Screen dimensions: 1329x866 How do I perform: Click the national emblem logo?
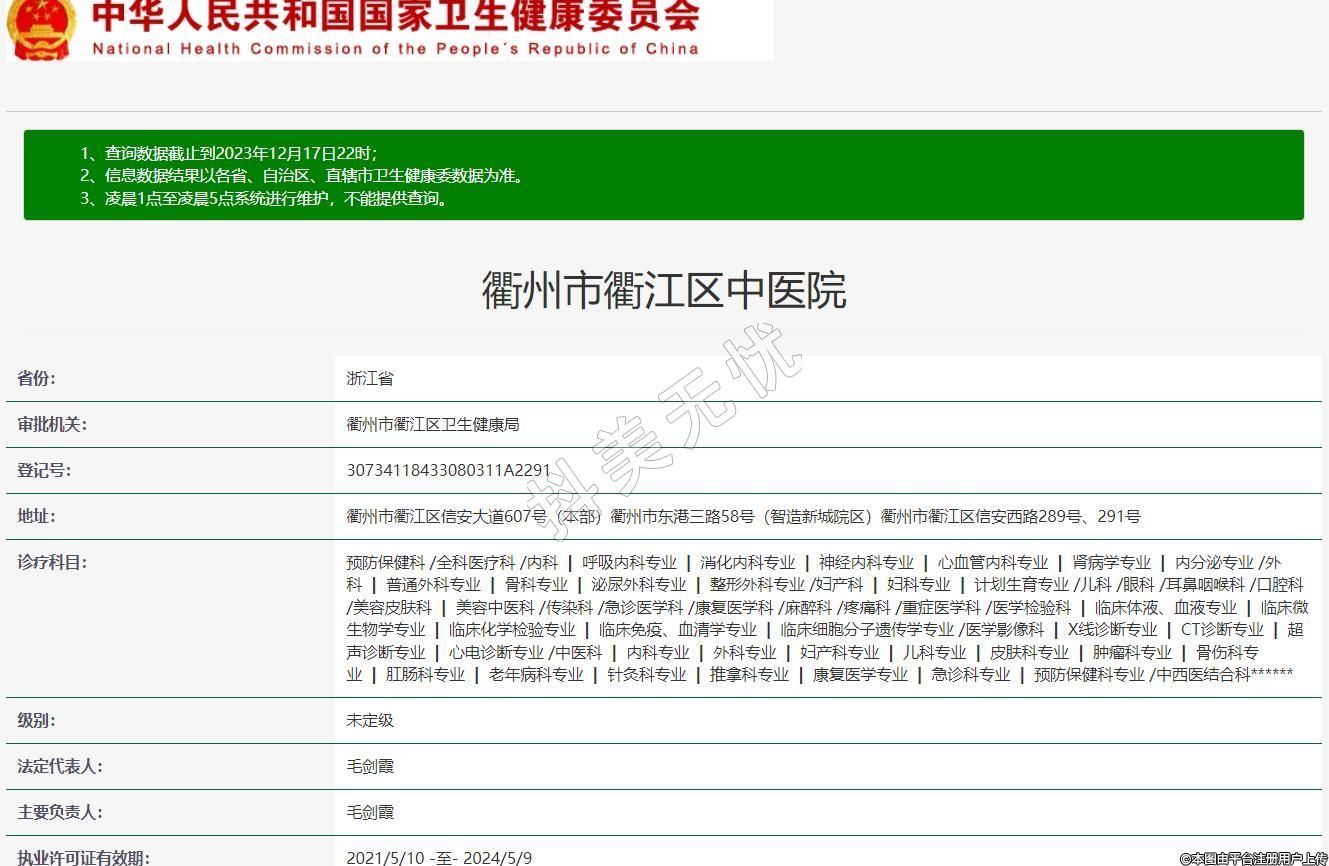40,28
